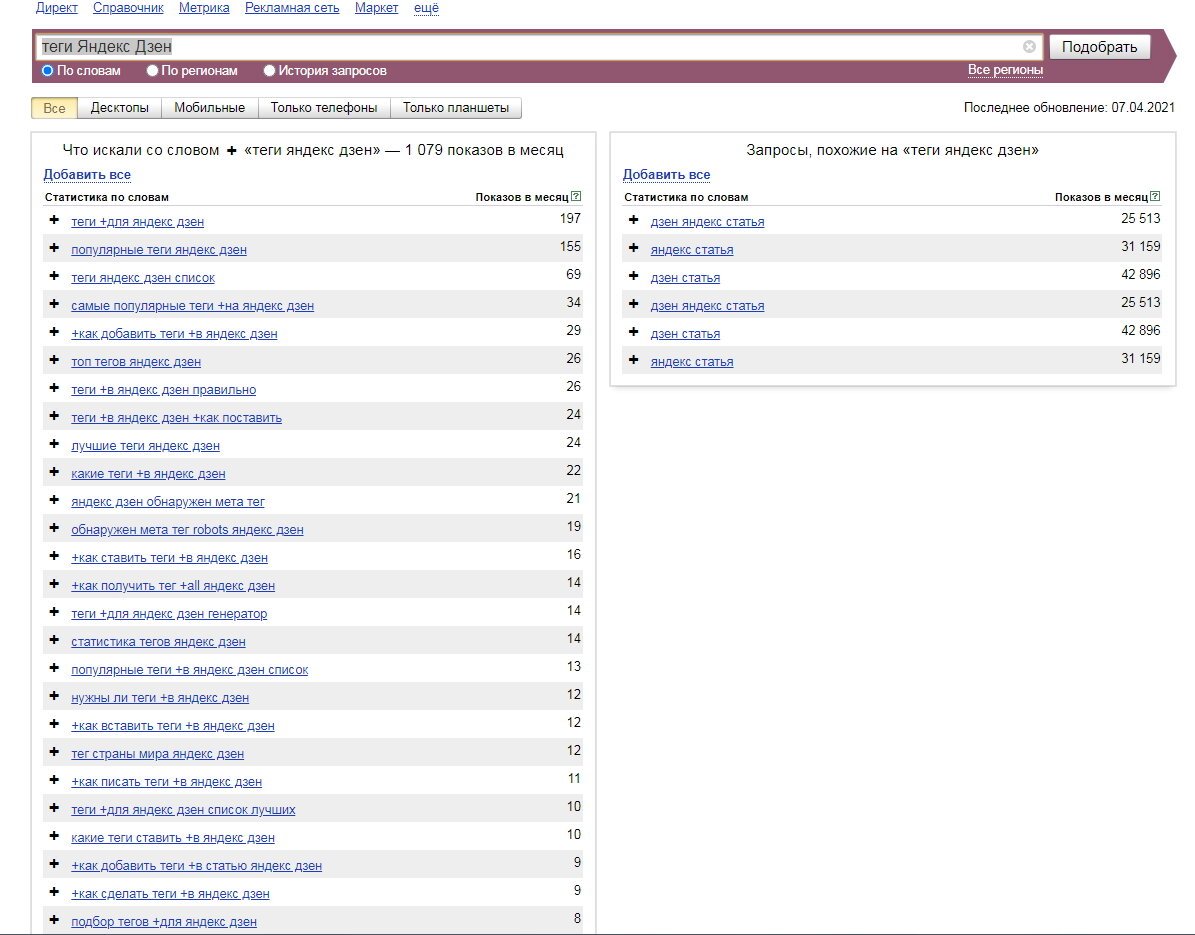Viewport: 1195px width, 935px height.
Task: Open query 'популярные теги +в яндекс дзен список'
Action: 190,670
